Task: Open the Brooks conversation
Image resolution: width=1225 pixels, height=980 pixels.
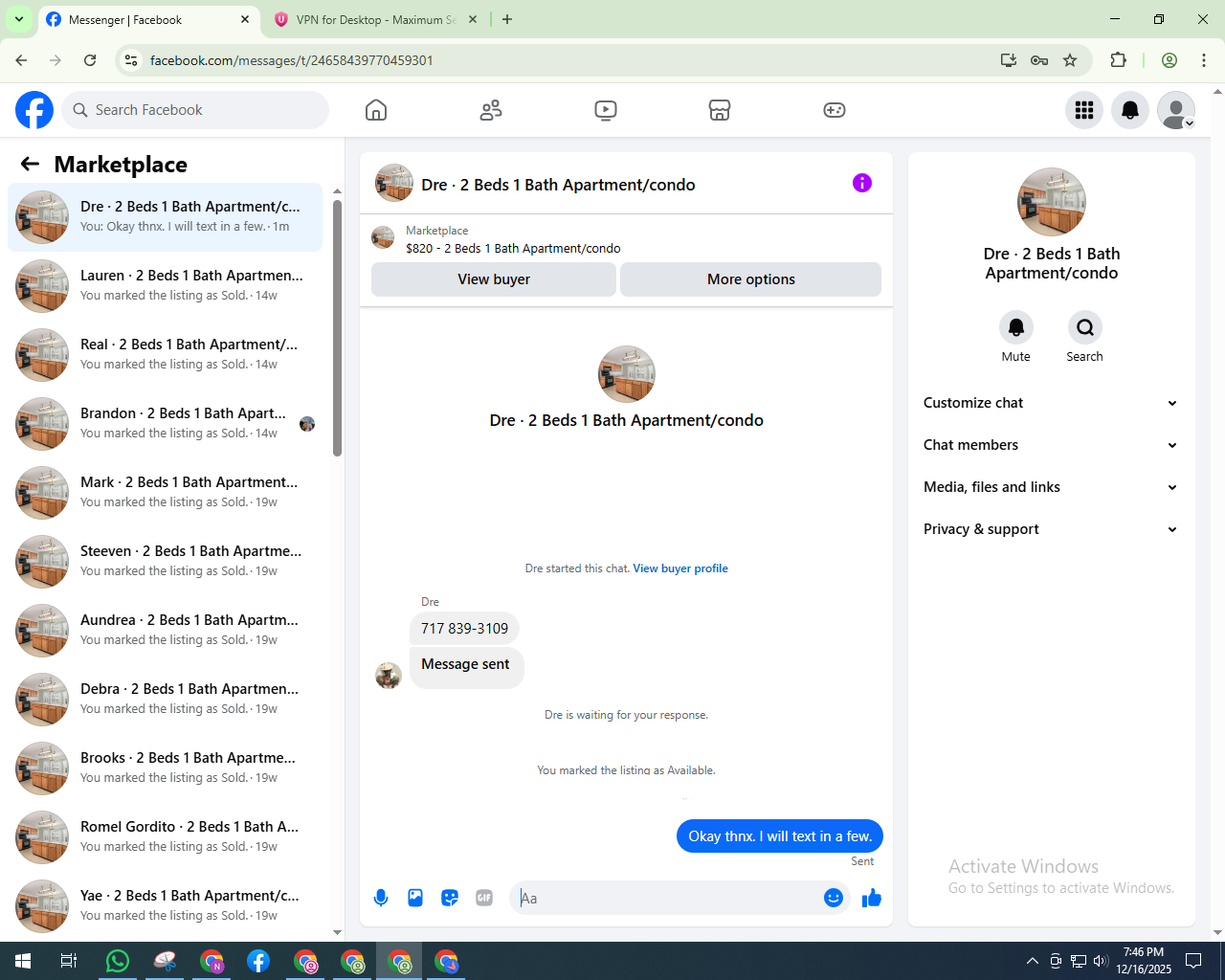Action: 165,768
